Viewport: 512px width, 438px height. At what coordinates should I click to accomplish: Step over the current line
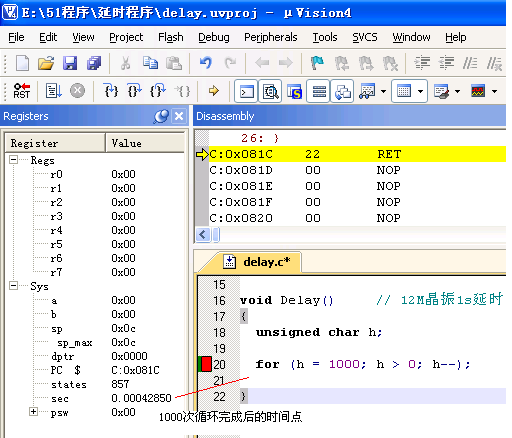tap(135, 91)
